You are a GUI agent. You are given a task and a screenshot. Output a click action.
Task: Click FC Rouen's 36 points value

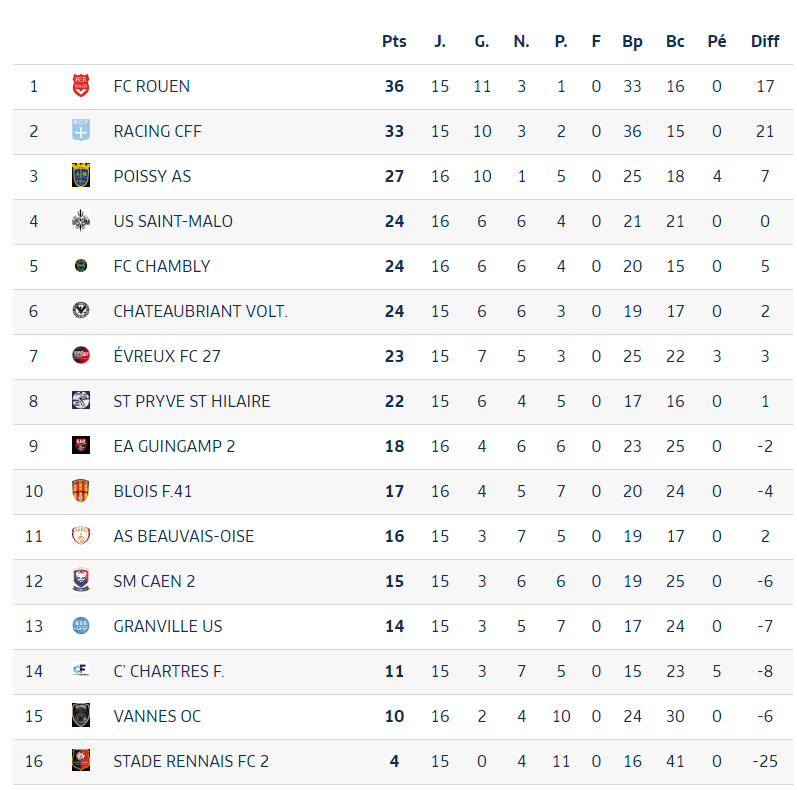pyautogui.click(x=394, y=86)
